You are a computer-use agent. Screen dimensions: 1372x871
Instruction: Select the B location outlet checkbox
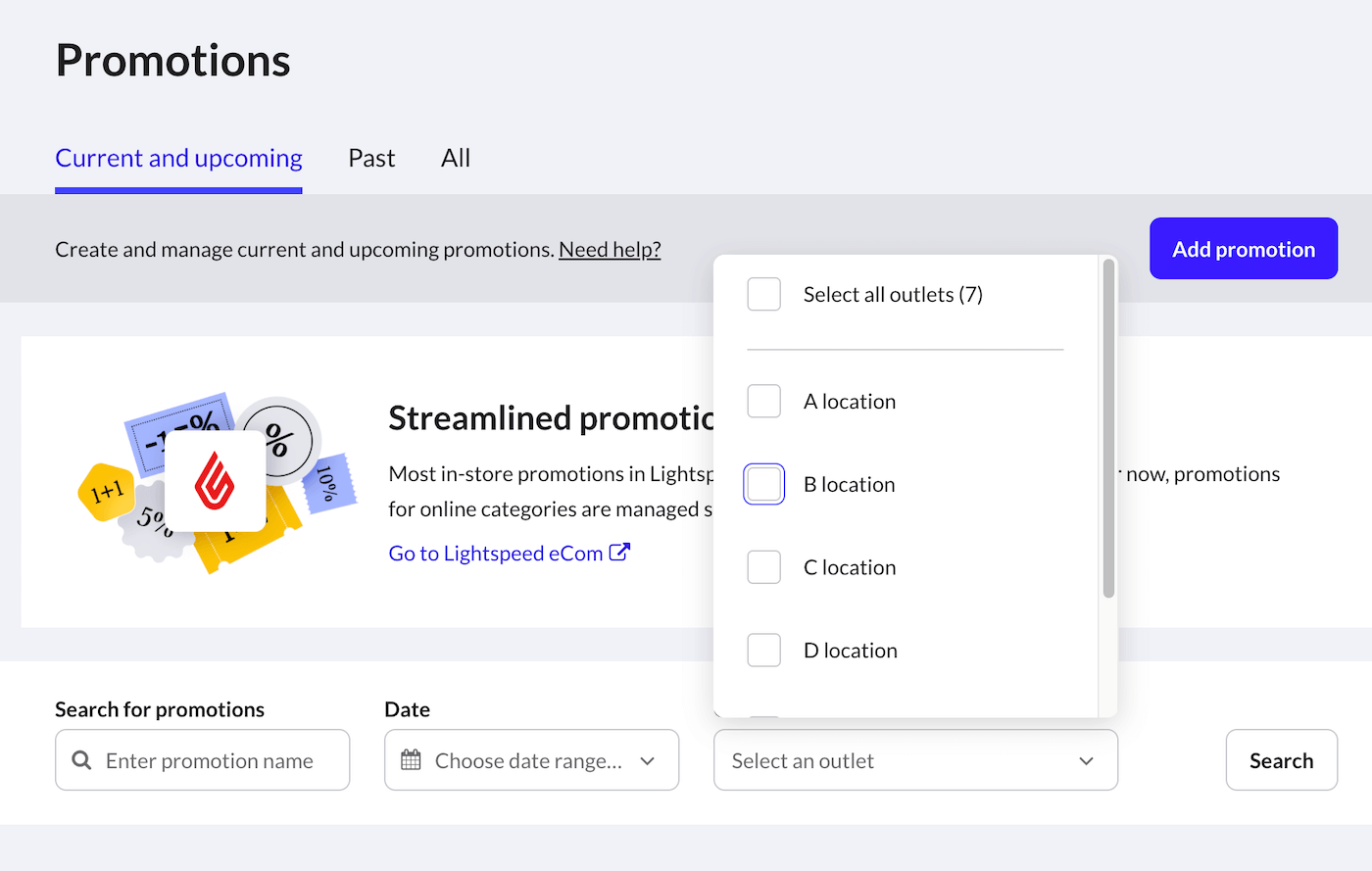pyautogui.click(x=763, y=484)
